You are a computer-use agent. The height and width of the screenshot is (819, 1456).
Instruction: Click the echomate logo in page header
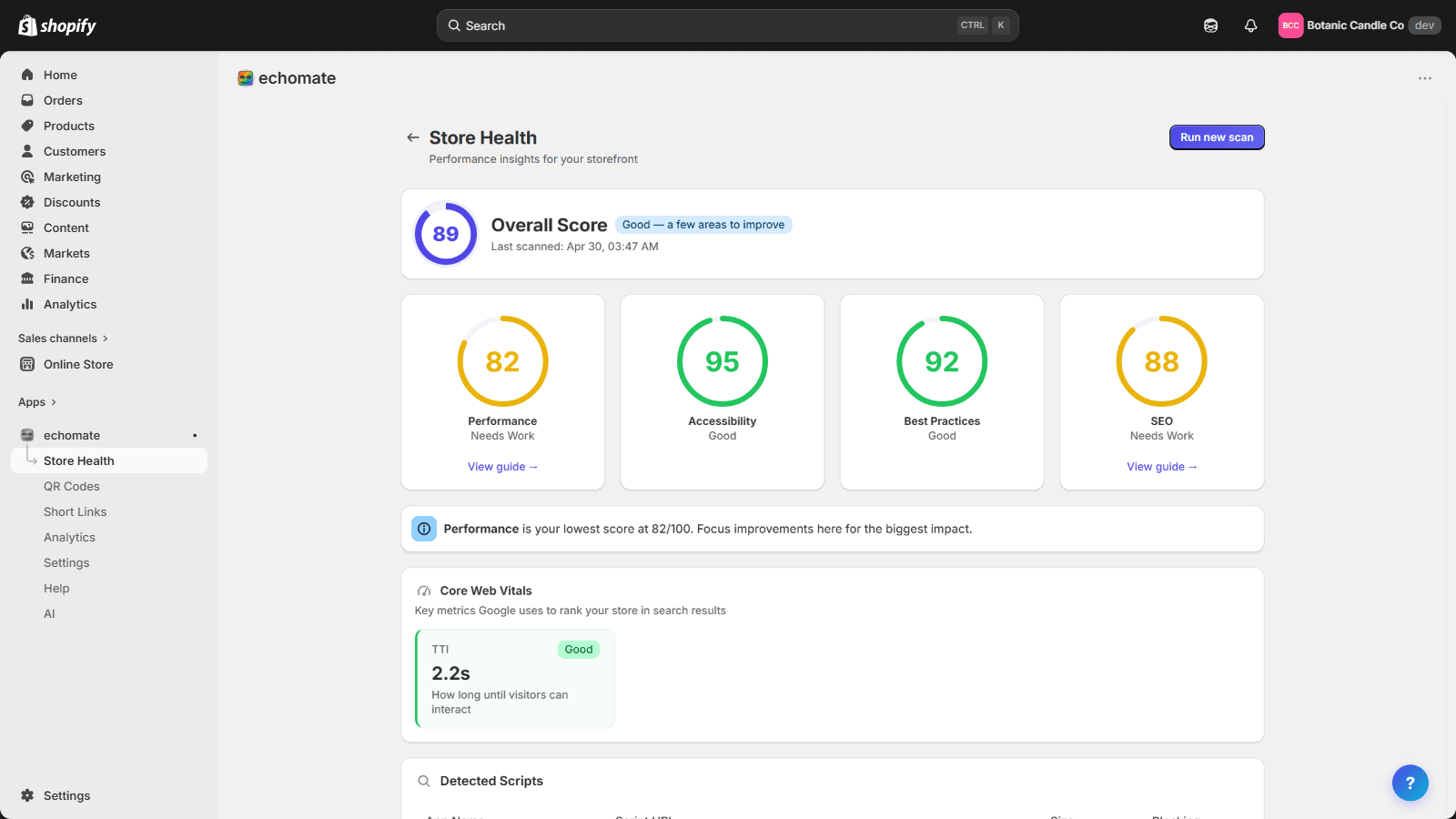246,78
